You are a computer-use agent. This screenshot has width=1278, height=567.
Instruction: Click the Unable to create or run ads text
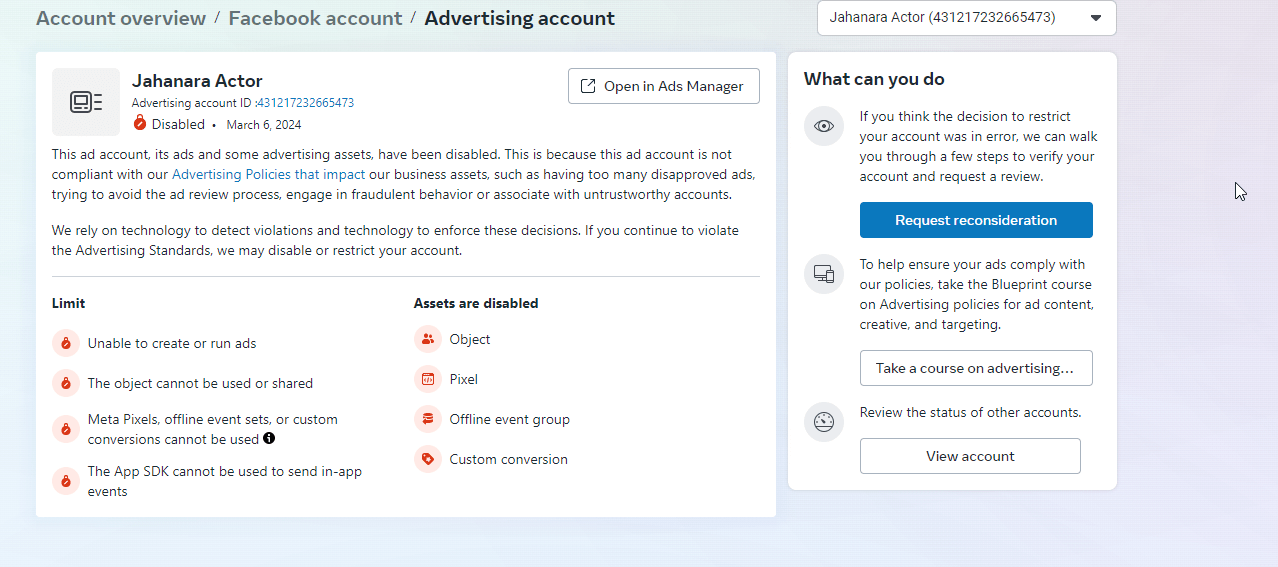coord(172,343)
